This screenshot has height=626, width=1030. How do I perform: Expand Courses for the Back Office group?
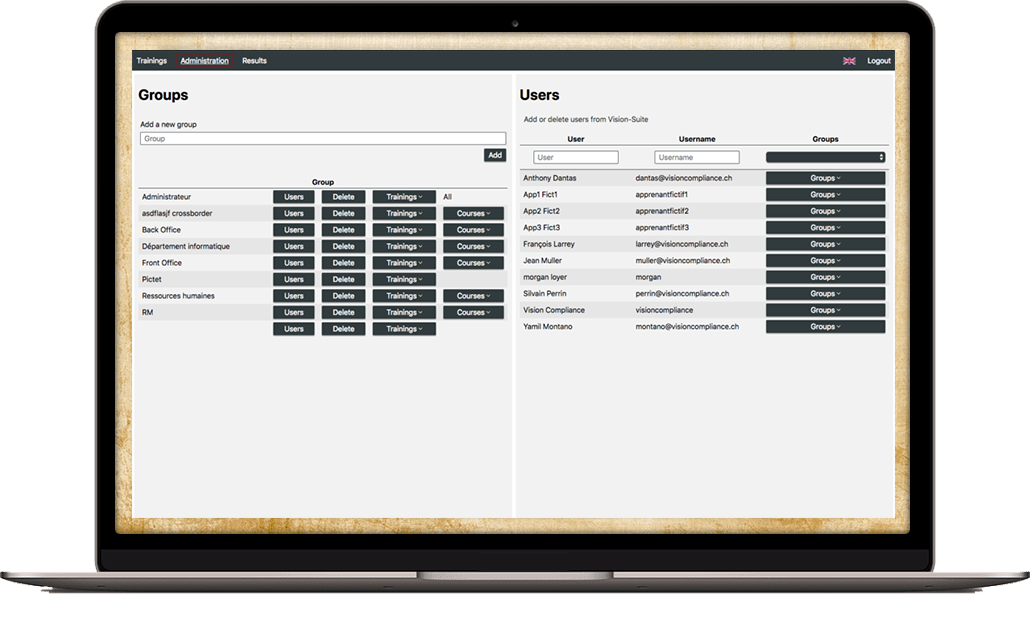click(x=473, y=230)
